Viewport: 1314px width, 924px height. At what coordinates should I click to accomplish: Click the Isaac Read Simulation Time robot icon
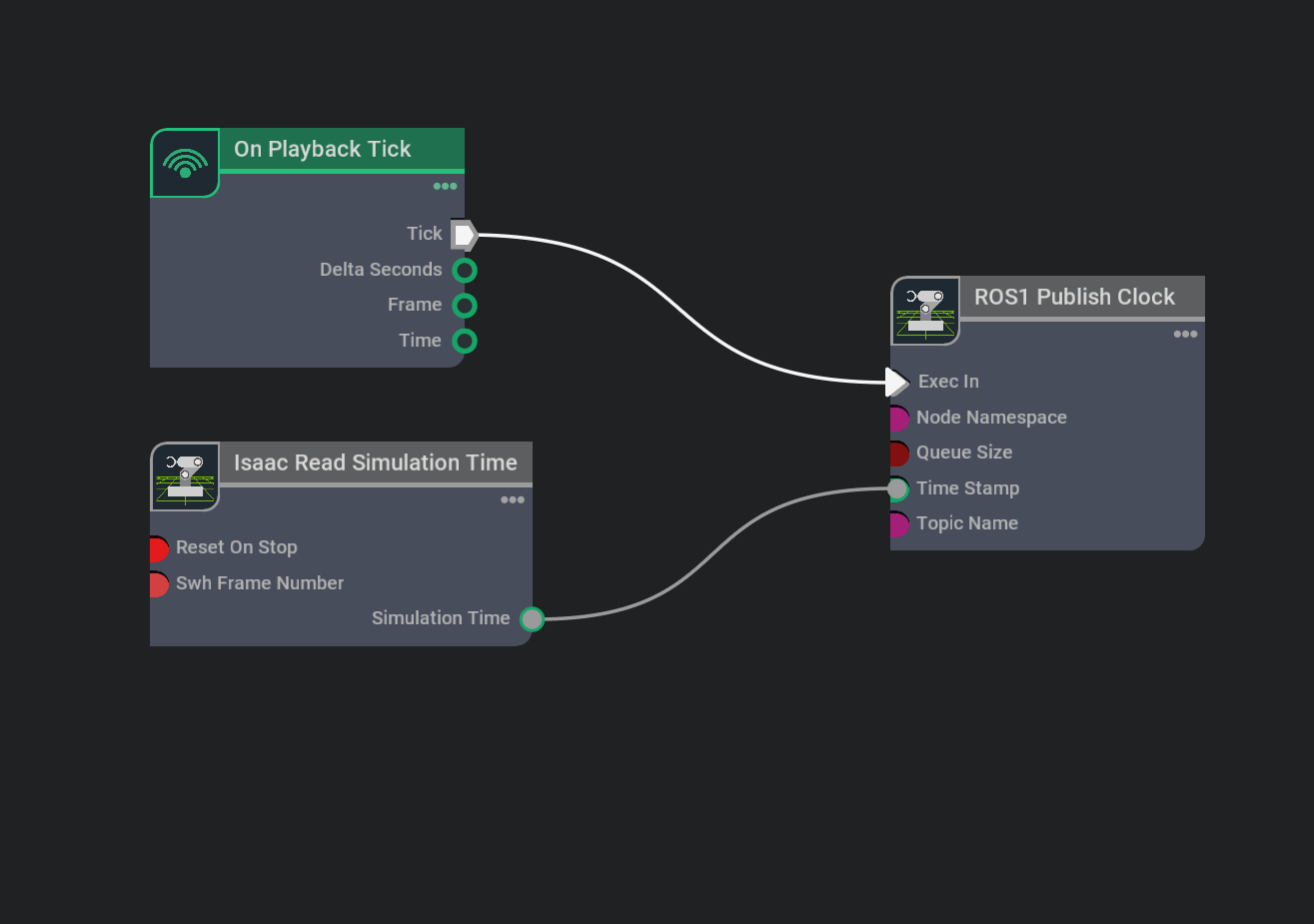(185, 476)
